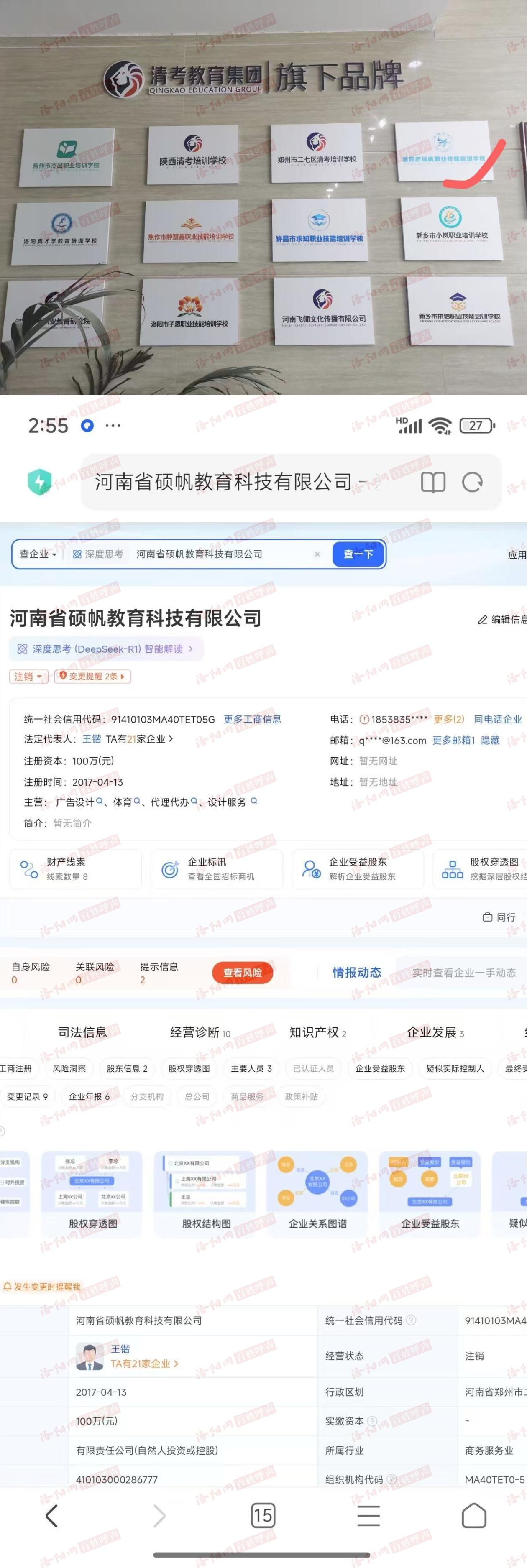Tap the help icon beside 组织机构代码
Screen dimensions: 527x1568
point(391,1479)
